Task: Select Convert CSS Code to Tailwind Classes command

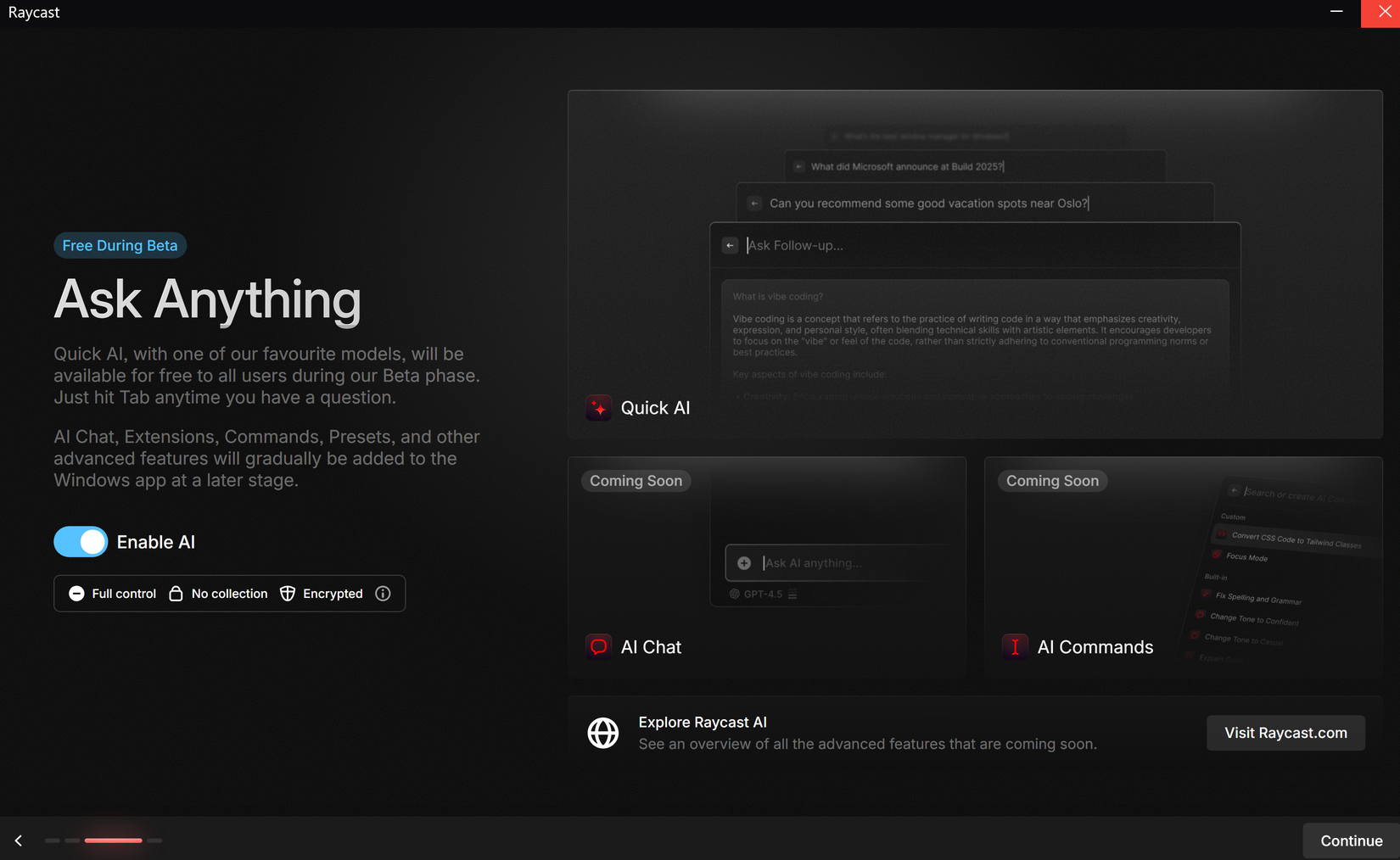Action: pos(1296,540)
